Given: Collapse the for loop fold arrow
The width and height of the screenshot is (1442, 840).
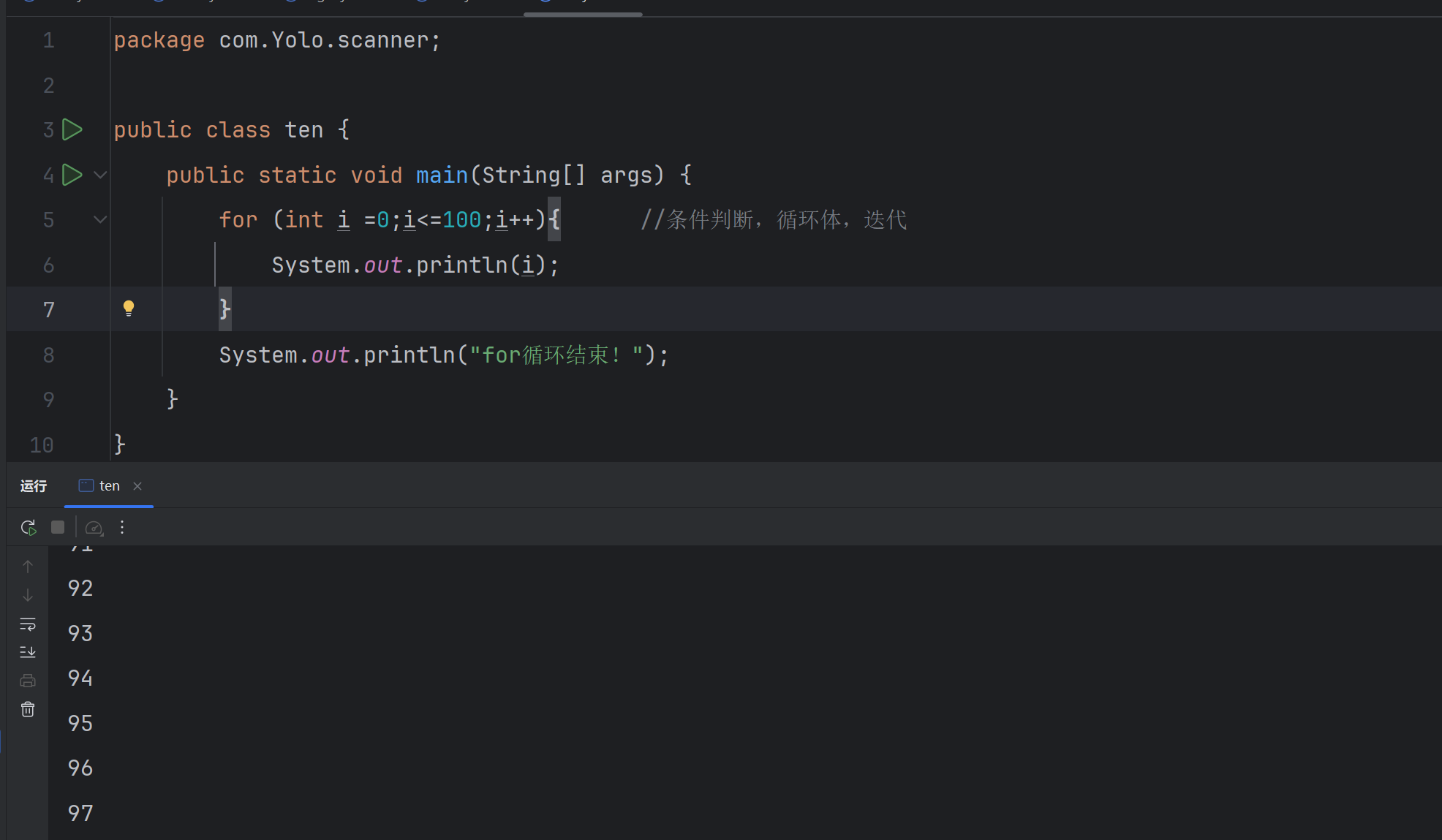Looking at the screenshot, I should 100,219.
